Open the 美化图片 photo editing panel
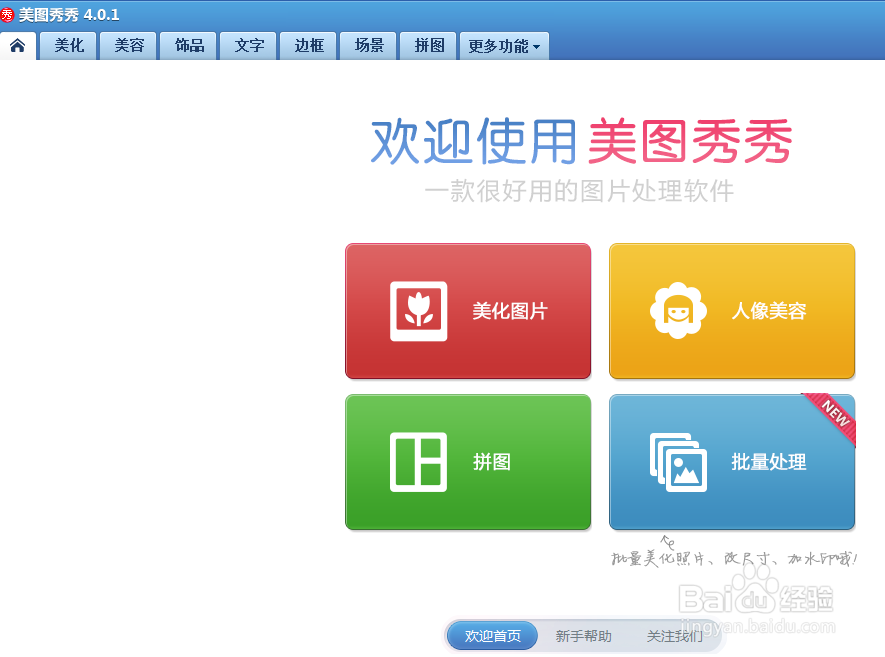885x657 pixels. coord(467,311)
